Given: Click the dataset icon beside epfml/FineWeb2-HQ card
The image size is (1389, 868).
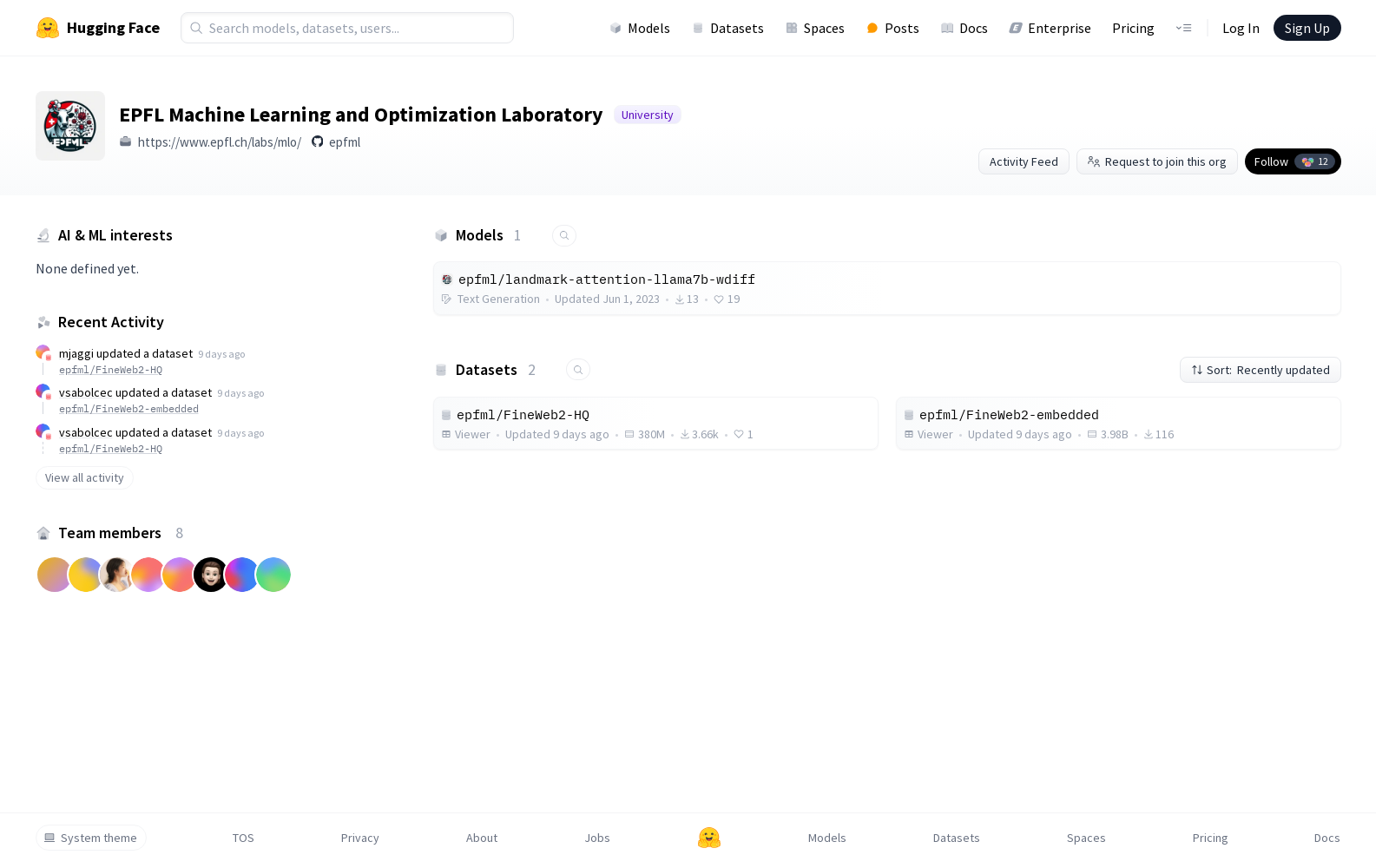Looking at the screenshot, I should tap(446, 415).
